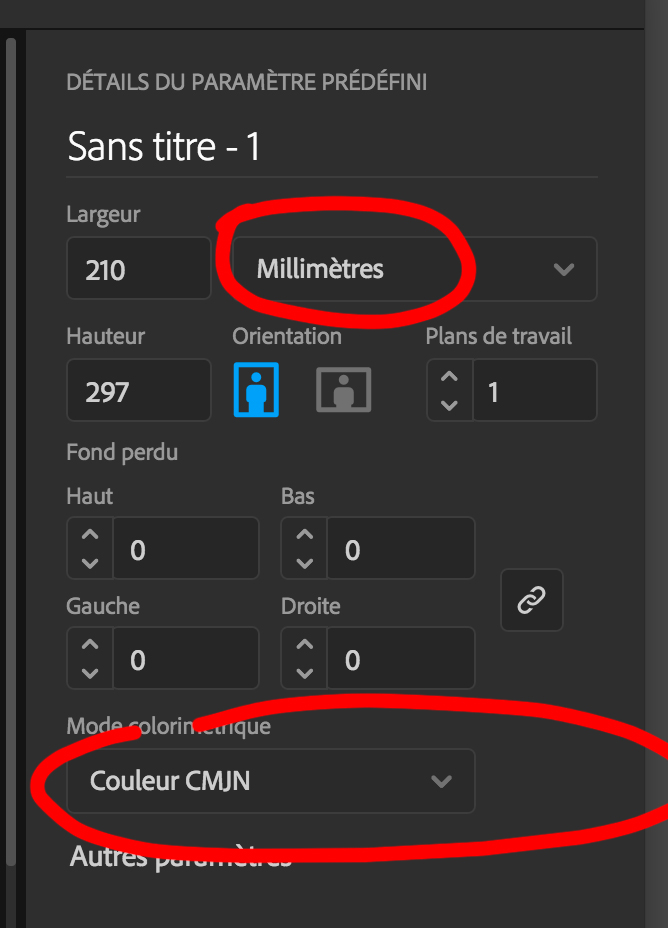This screenshot has height=928, width=668.
Task: Toggle the bleed link chain icon
Action: coord(531,600)
